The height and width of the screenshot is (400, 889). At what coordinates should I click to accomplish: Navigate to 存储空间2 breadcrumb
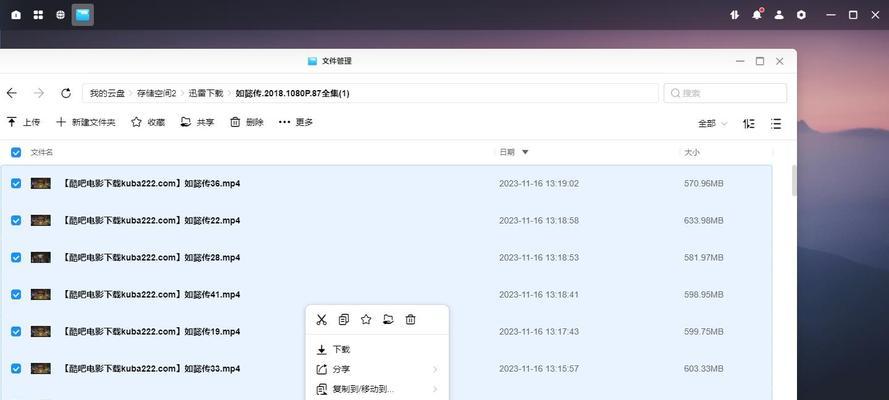click(156, 93)
